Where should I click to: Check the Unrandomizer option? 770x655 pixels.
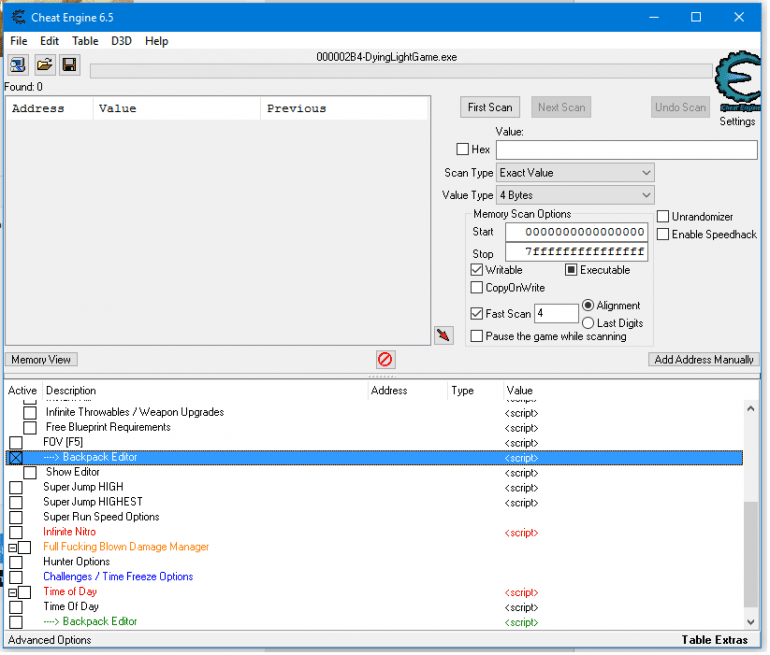pos(663,216)
